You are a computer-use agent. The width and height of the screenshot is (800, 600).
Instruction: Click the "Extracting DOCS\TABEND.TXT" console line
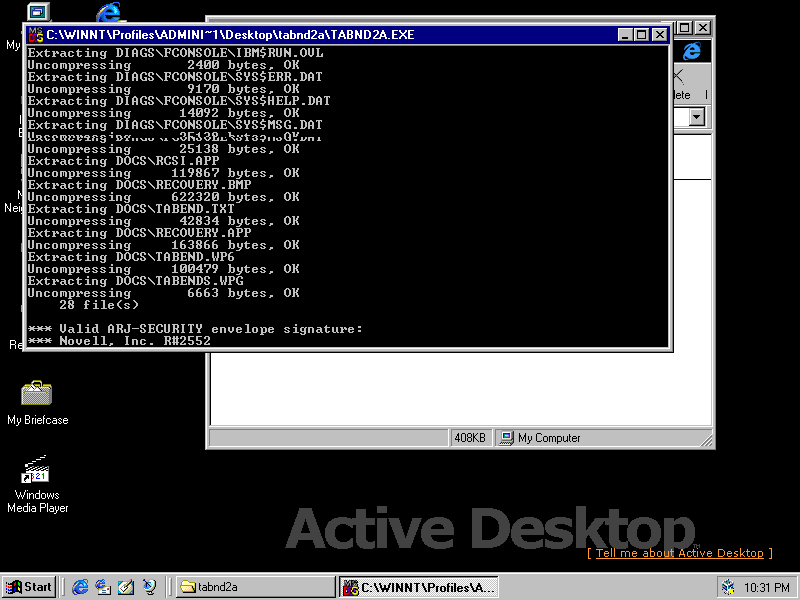131,209
